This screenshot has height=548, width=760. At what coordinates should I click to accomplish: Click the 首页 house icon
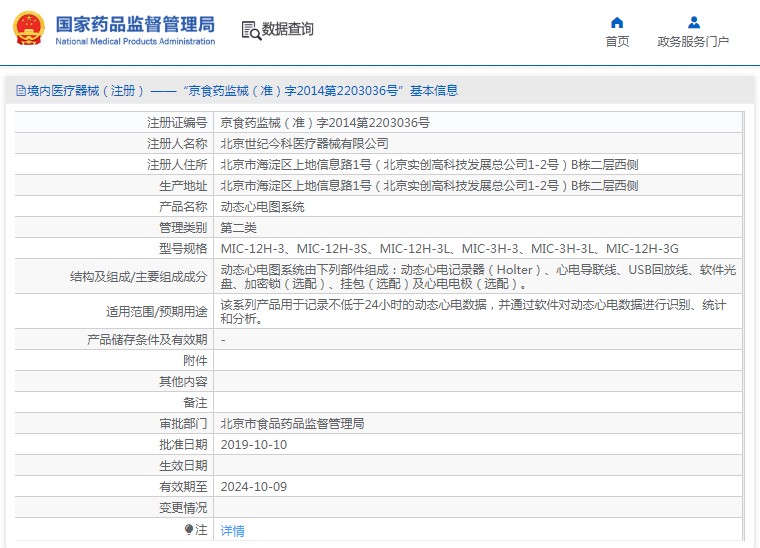pos(617,22)
